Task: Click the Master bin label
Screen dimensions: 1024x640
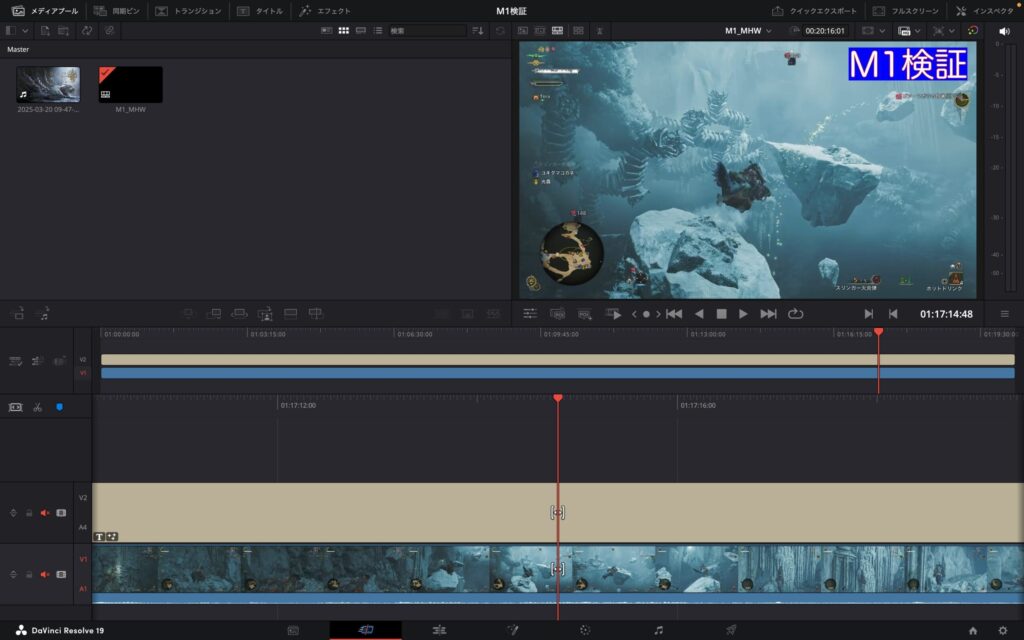Action: pos(18,49)
